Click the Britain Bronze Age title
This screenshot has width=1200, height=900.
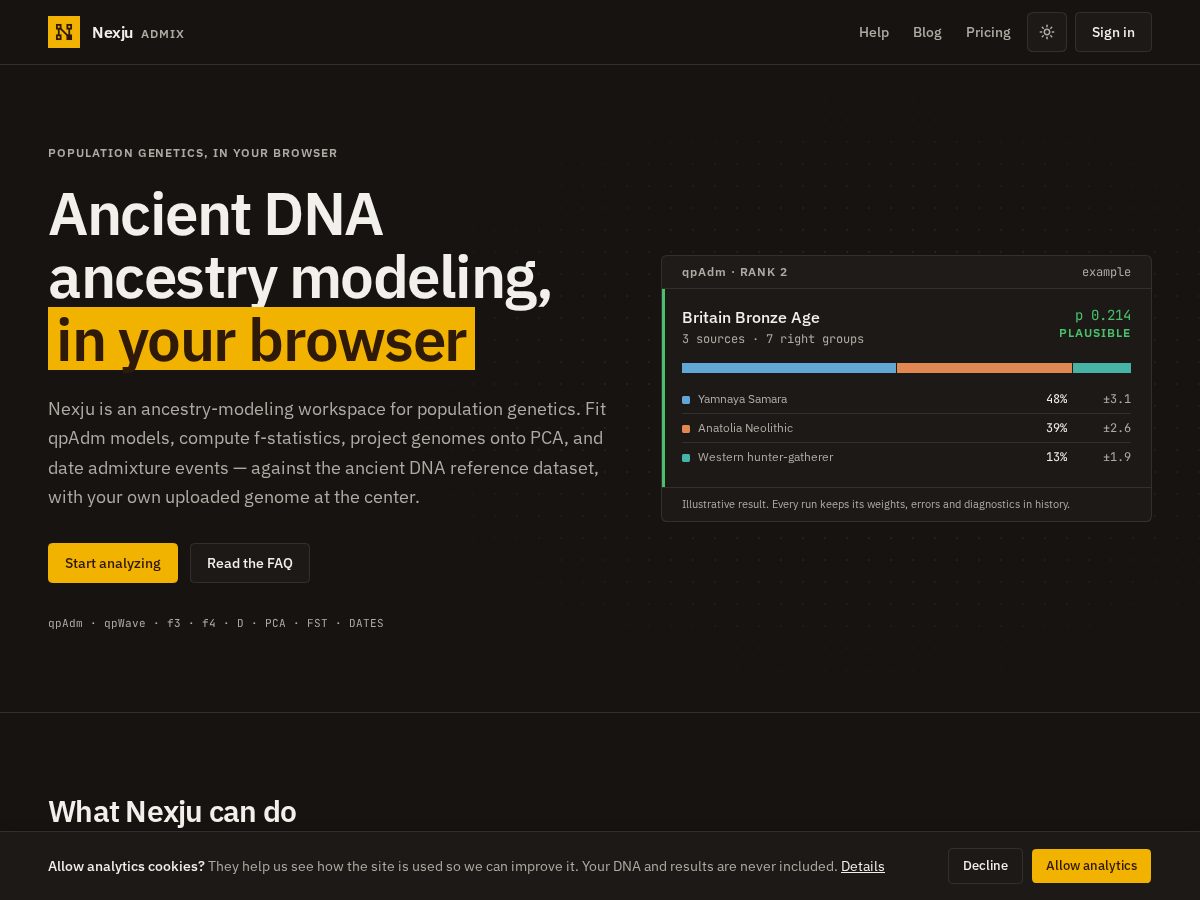tap(751, 317)
